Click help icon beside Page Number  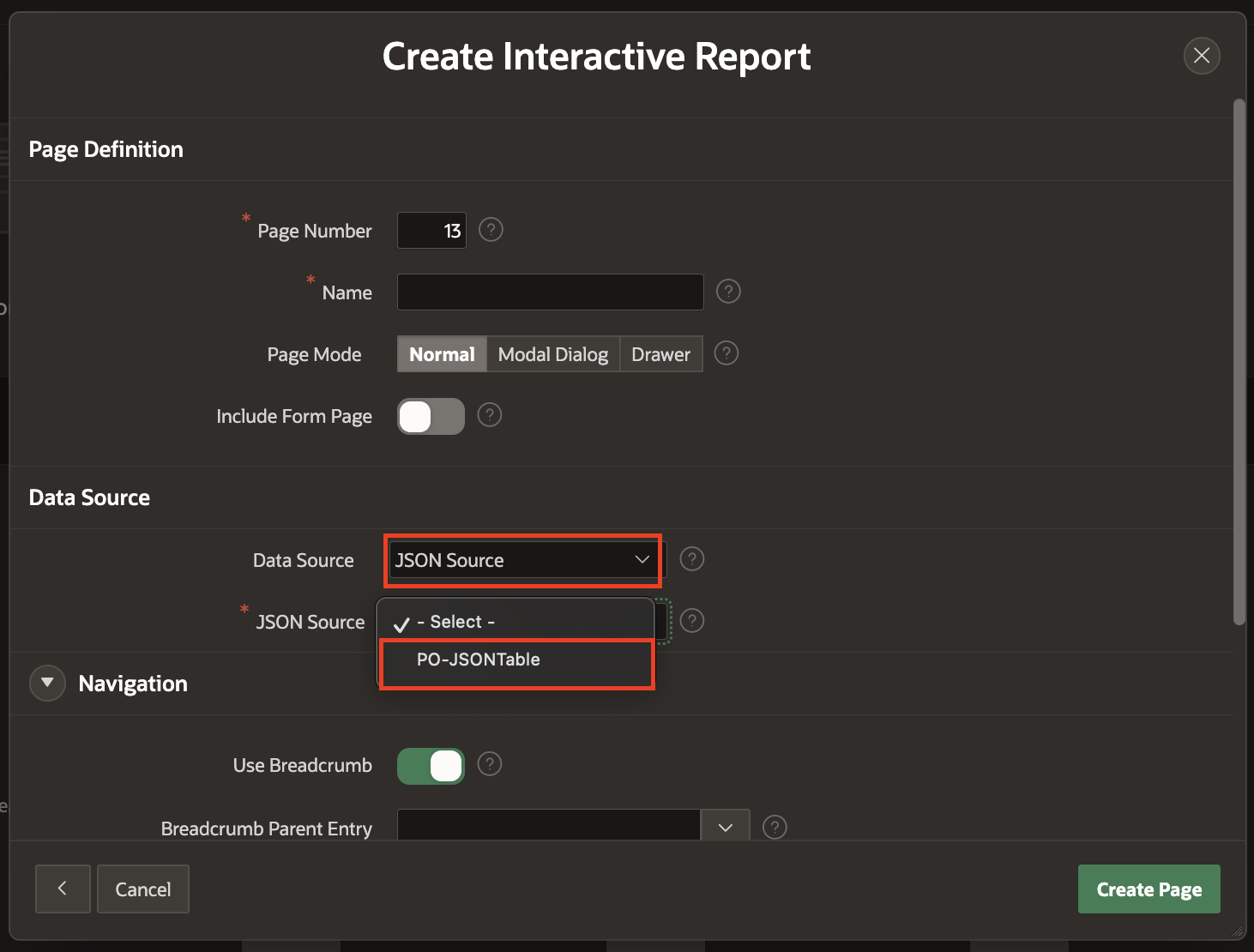point(491,230)
